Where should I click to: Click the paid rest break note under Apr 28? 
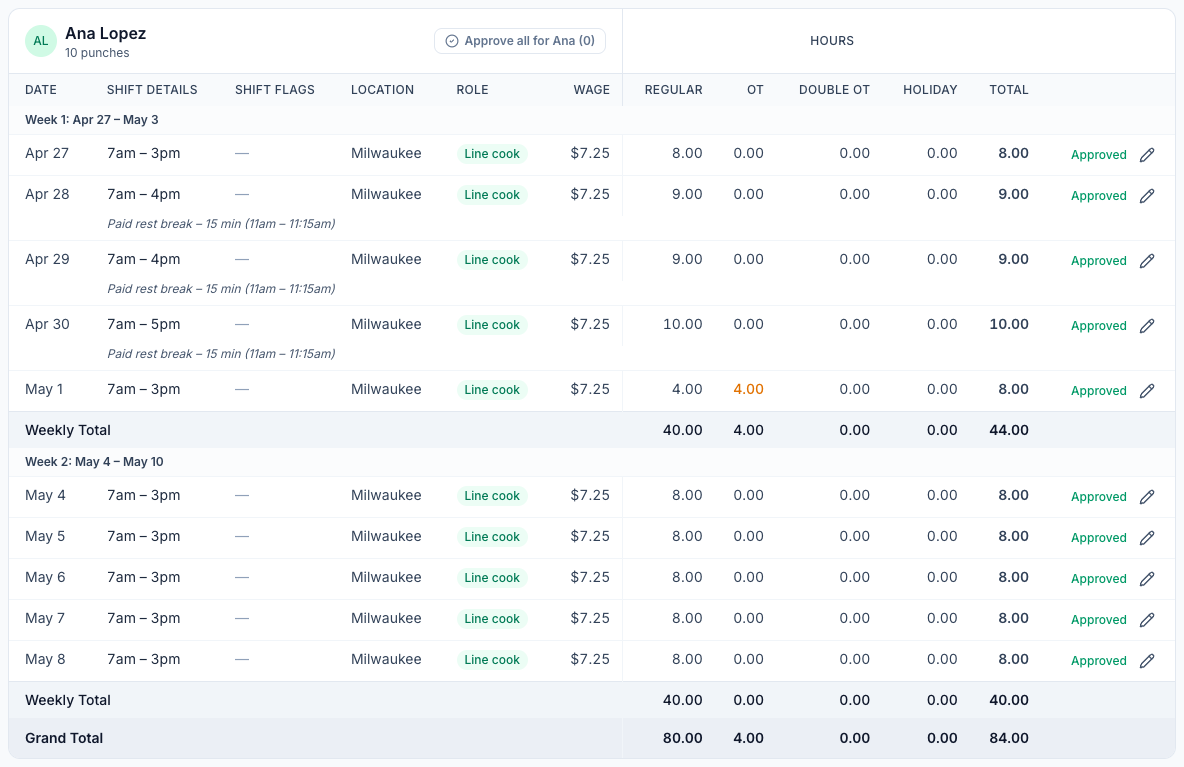click(x=221, y=223)
